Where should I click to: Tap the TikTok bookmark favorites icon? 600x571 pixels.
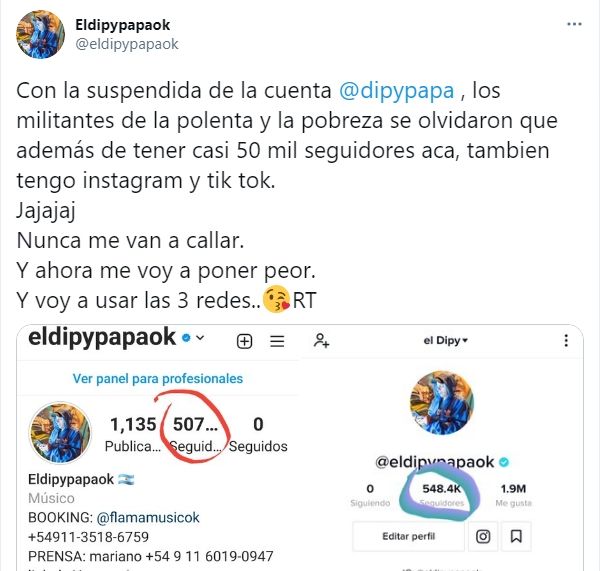pyautogui.click(x=516, y=536)
